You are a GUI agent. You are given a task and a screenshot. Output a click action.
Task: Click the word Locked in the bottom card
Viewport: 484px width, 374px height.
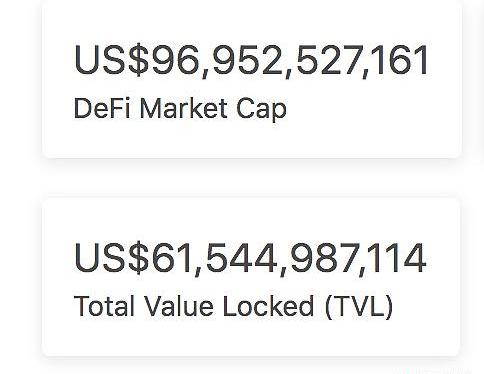268,306
